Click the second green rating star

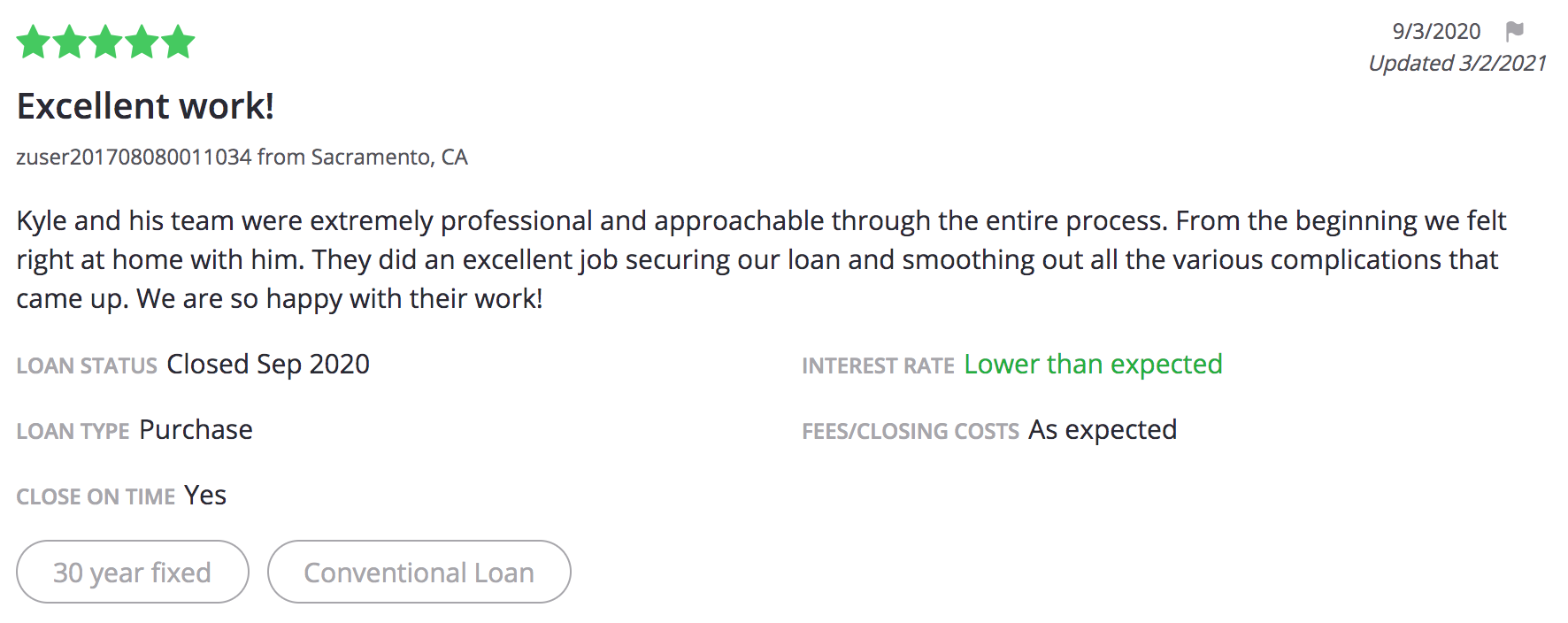coord(70,42)
